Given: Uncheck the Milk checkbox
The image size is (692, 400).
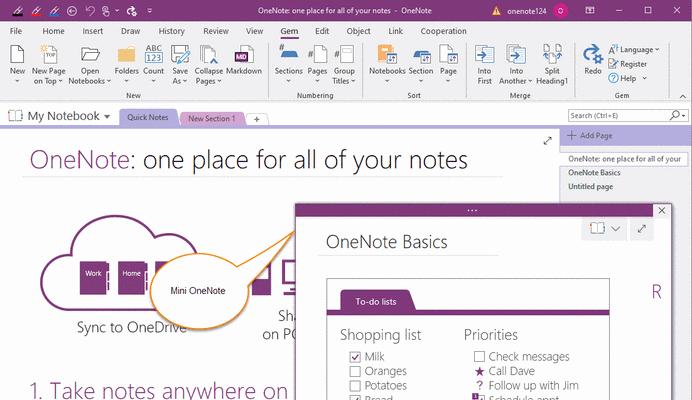Looking at the screenshot, I should coord(355,357).
